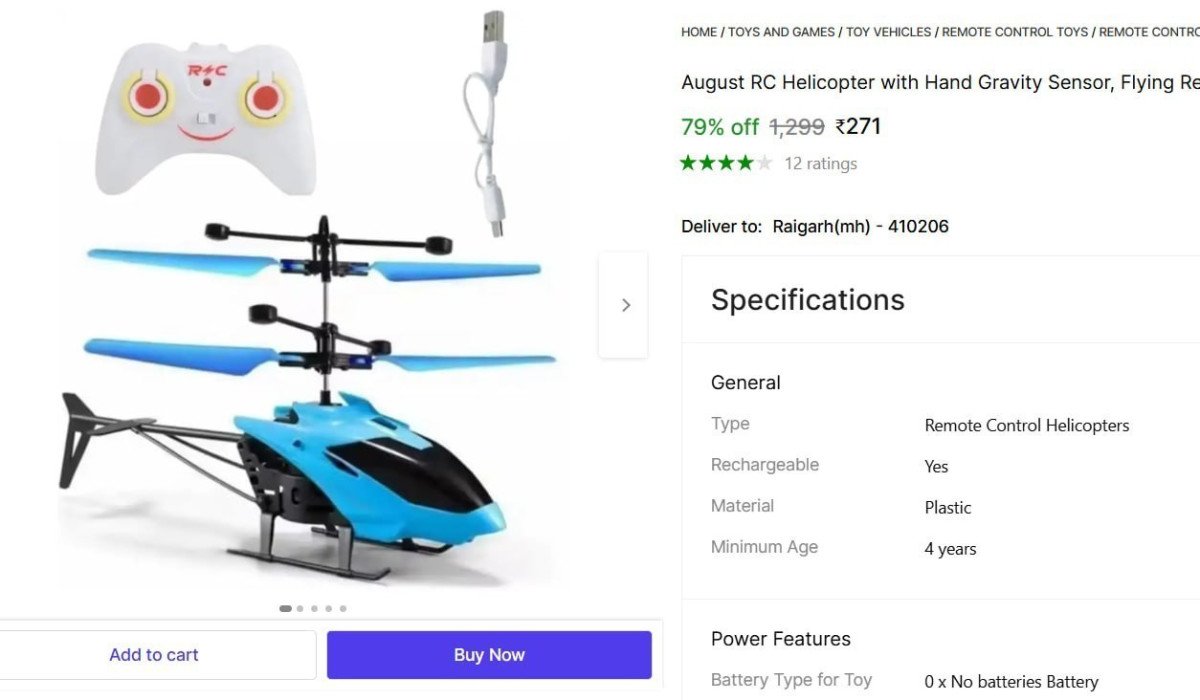Click the struck-through 1,299 original price

[x=799, y=126]
